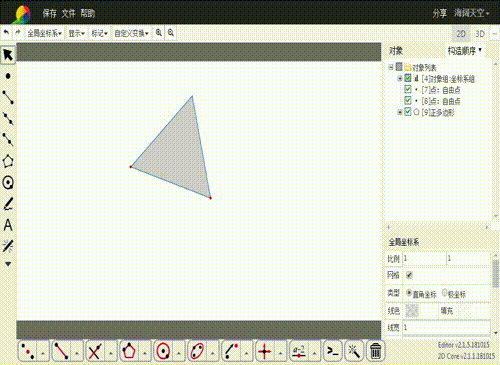500x365 pixels.
Task: Open the command prompt tool
Action: [333, 351]
